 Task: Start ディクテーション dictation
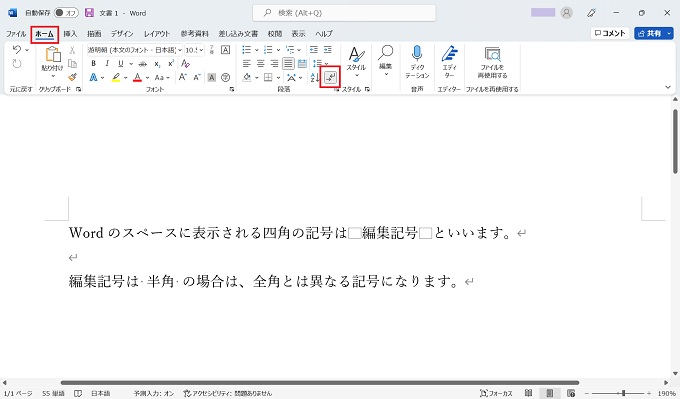(417, 62)
